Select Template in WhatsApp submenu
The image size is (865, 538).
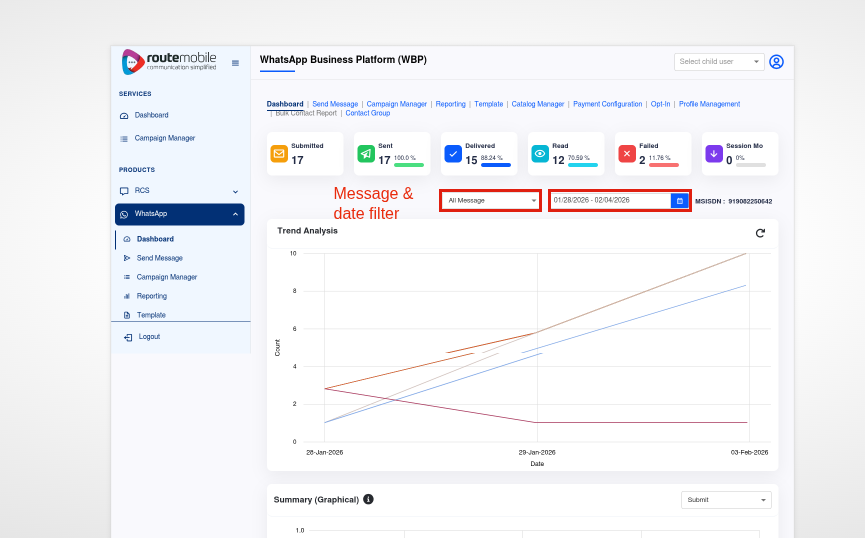pyautogui.click(x=151, y=315)
